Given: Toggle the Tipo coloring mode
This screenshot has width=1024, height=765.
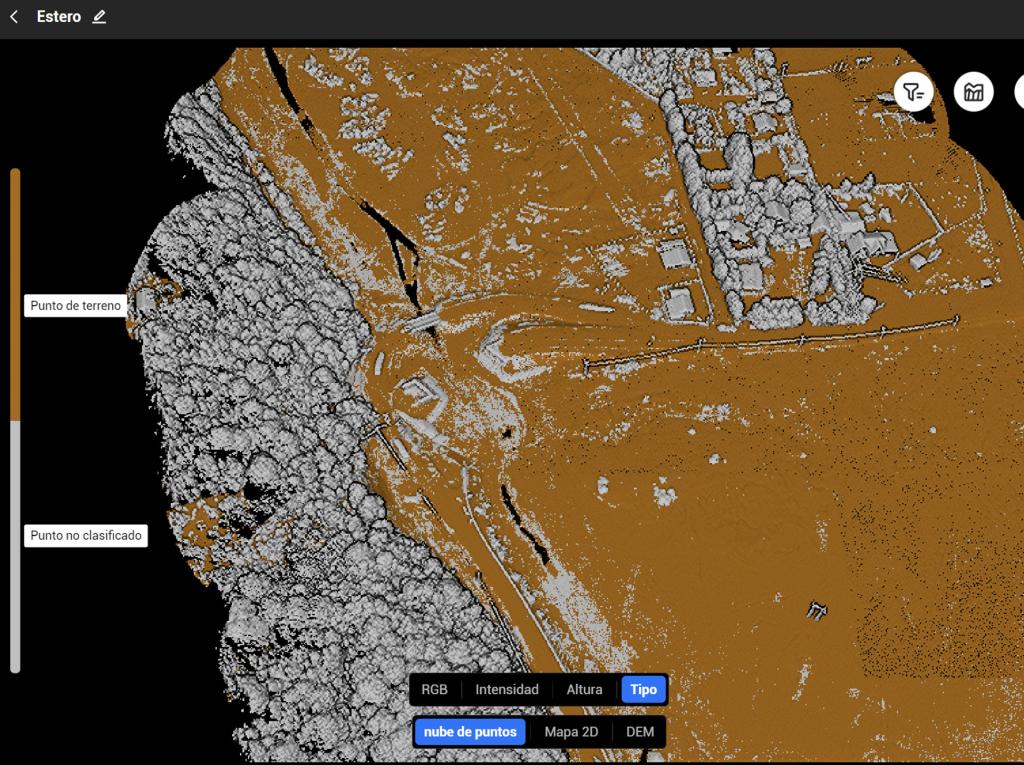Looking at the screenshot, I should [x=643, y=689].
